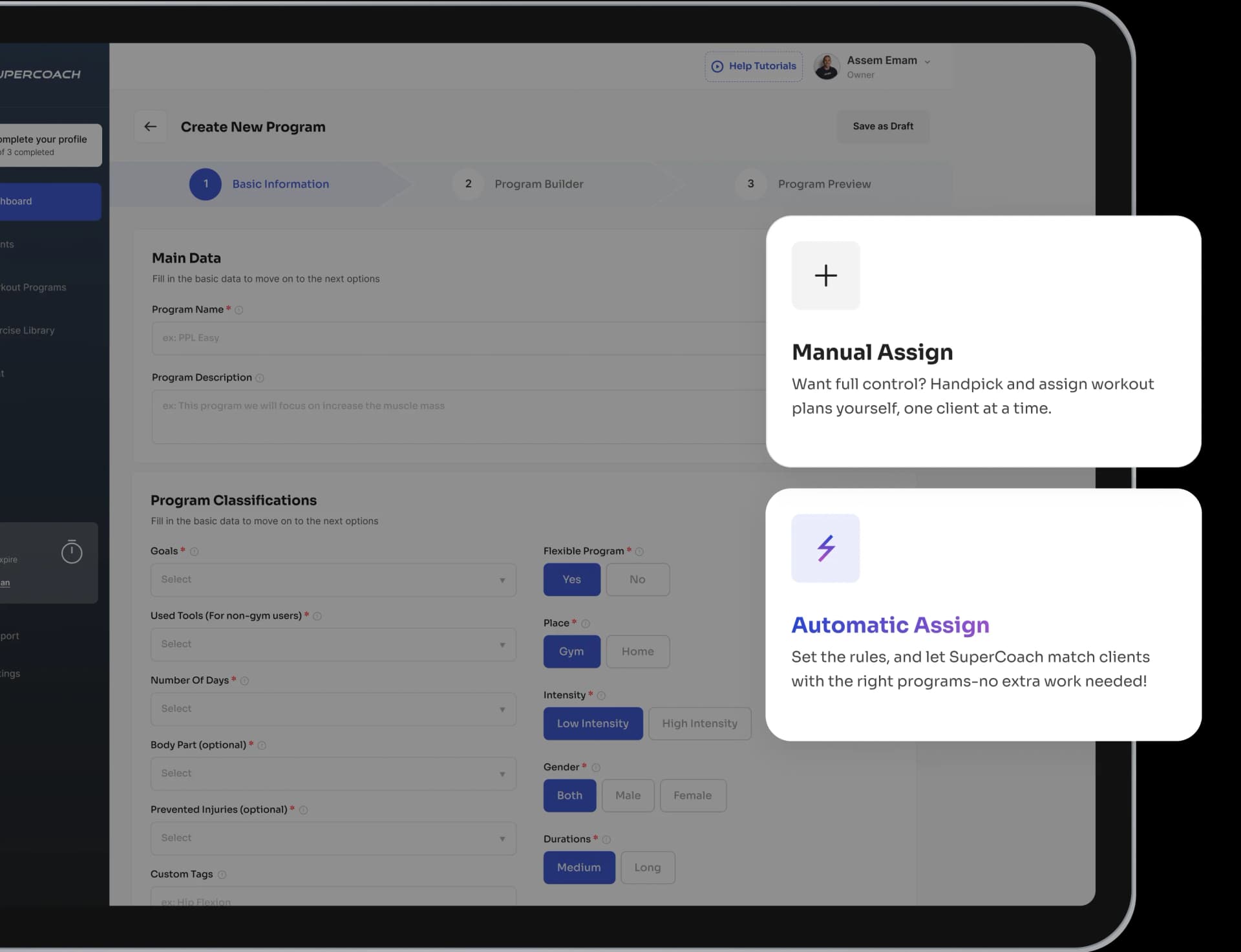Open the Prevented Injuries dropdown
This screenshot has height=952, width=1241.
click(x=334, y=838)
